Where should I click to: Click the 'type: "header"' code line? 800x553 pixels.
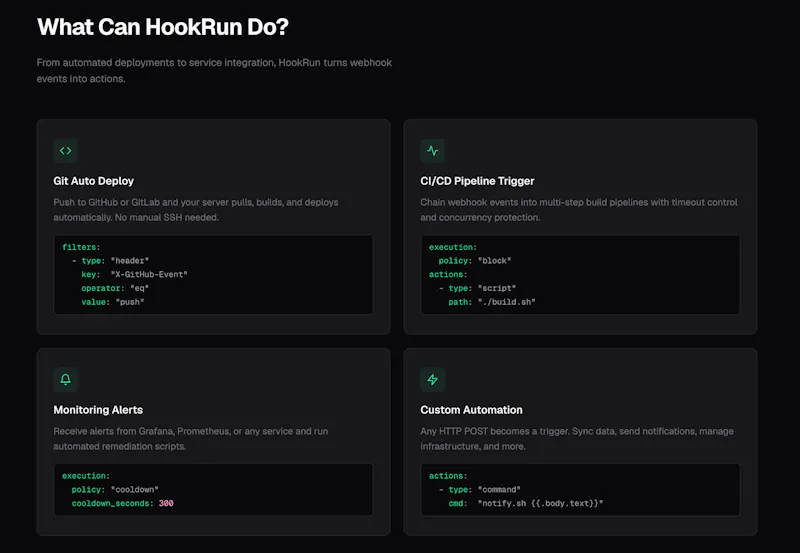[x=110, y=261]
